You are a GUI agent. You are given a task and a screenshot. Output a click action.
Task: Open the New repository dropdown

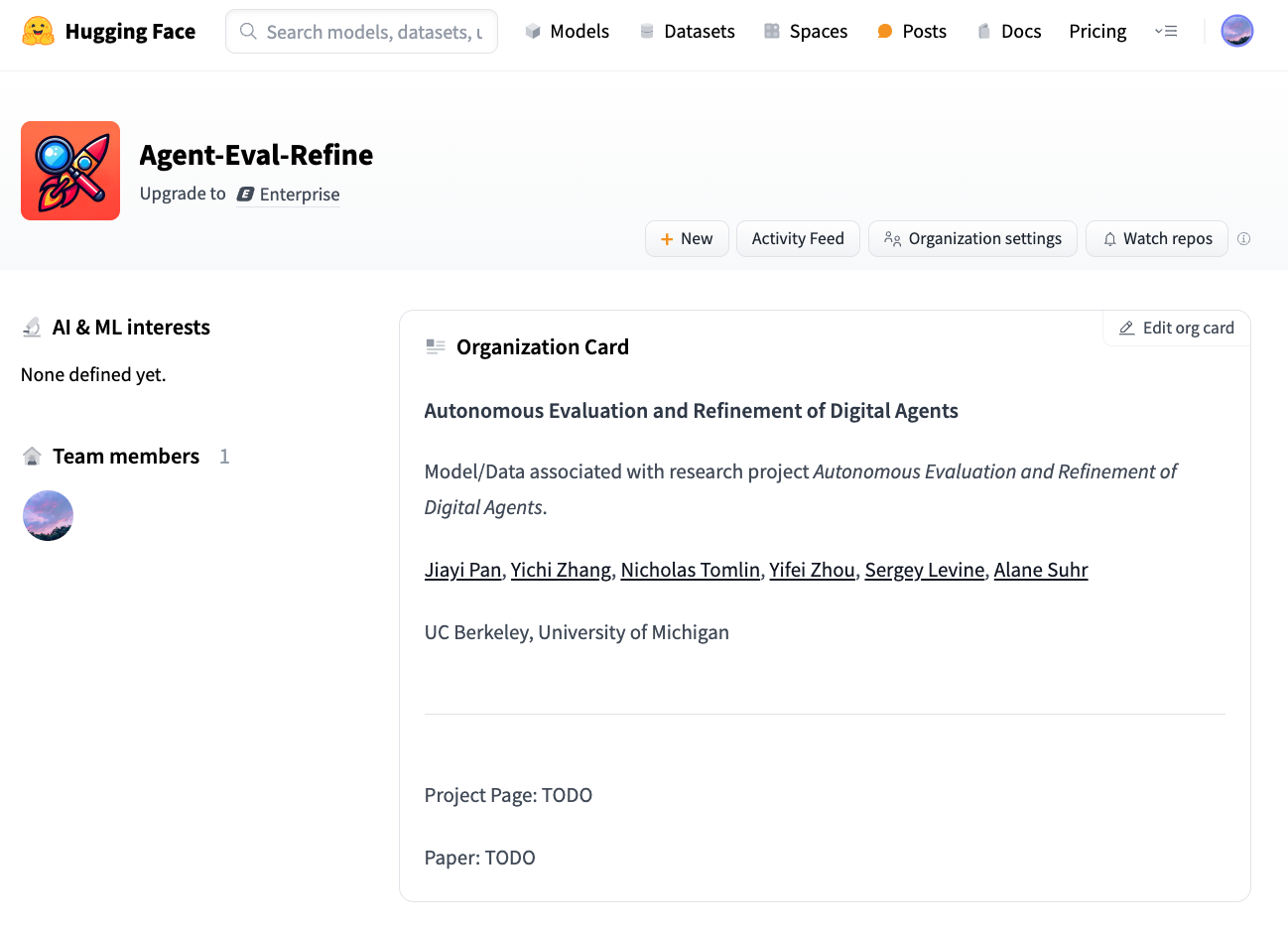point(687,239)
